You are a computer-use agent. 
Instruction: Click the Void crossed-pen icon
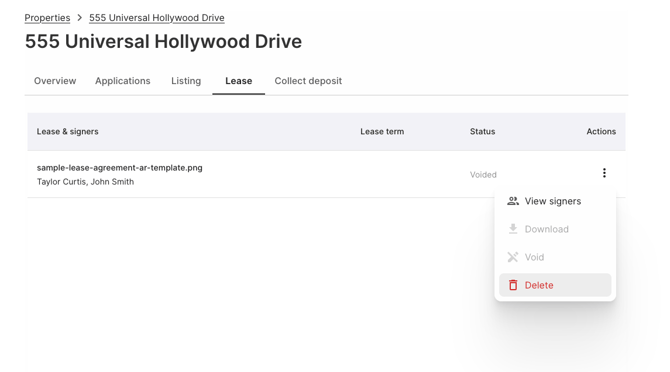point(513,257)
